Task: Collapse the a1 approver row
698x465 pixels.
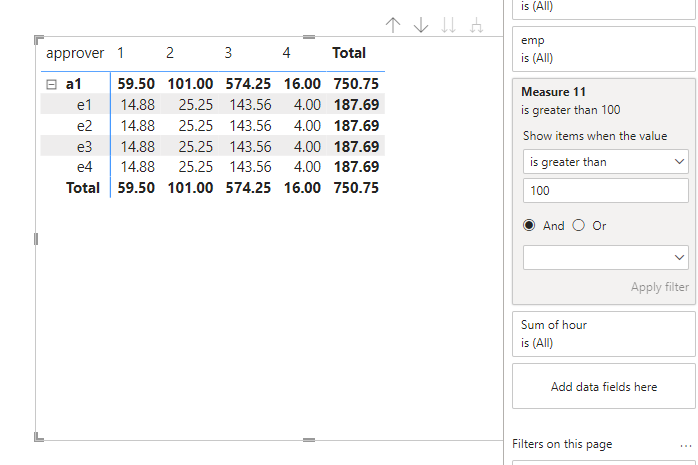Action: pyautogui.click(x=52, y=84)
